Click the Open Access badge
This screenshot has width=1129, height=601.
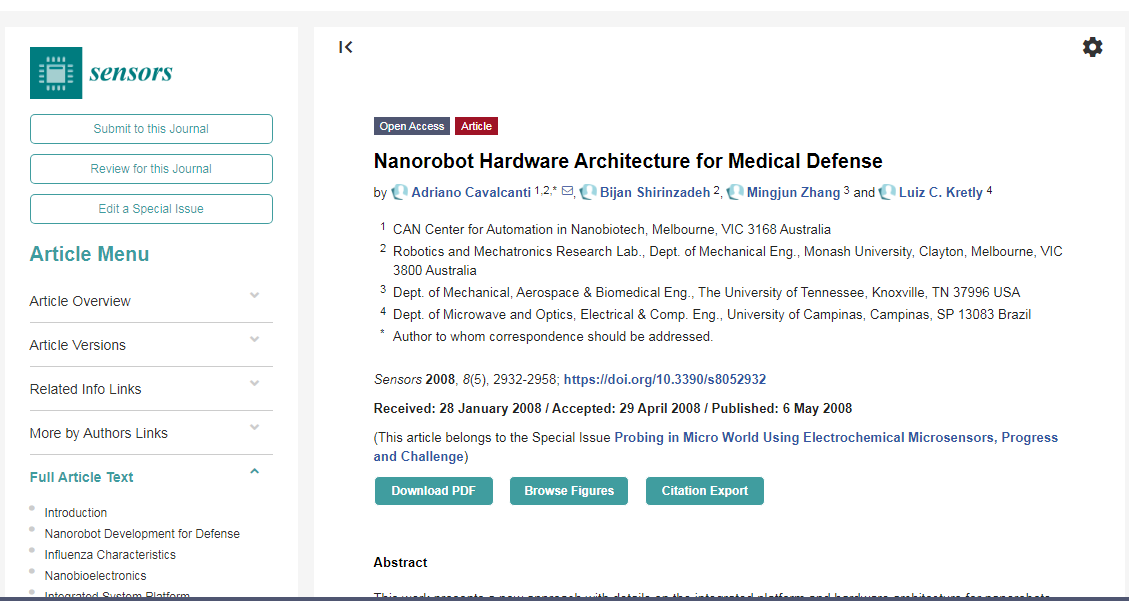pyautogui.click(x=412, y=126)
